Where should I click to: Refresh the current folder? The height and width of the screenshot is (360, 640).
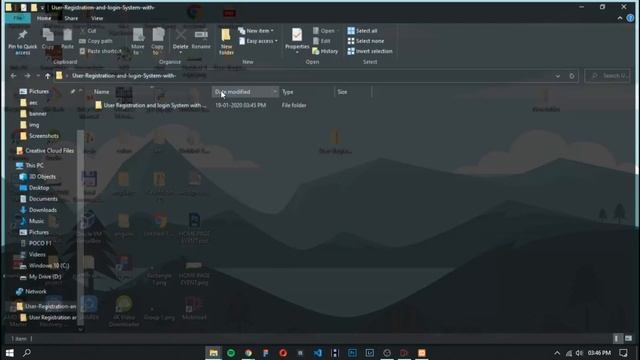click(571, 76)
